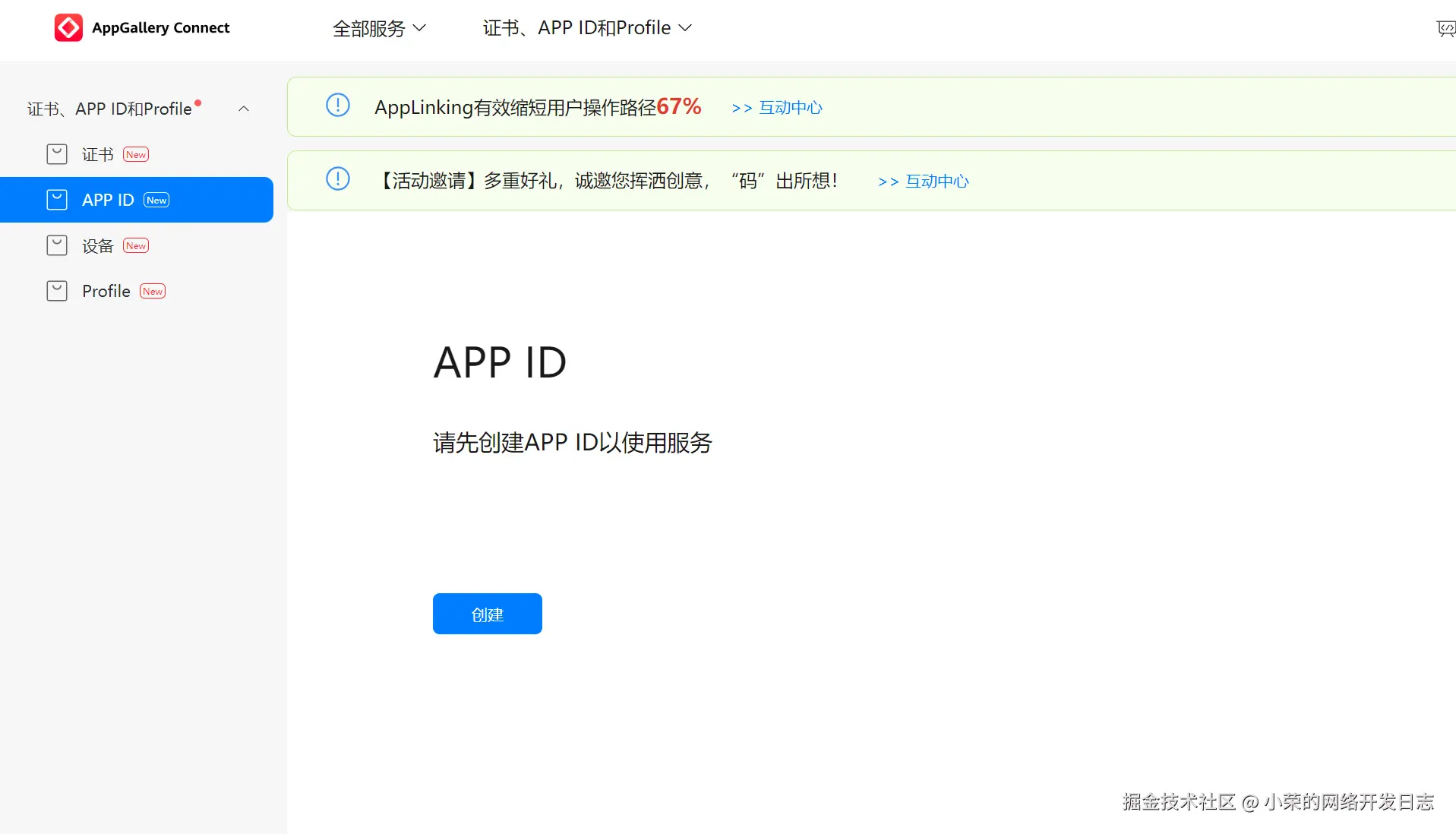Viewport: 1456px width, 834px height.
Task: Click the New badge next to APP ID
Action: pos(156,200)
